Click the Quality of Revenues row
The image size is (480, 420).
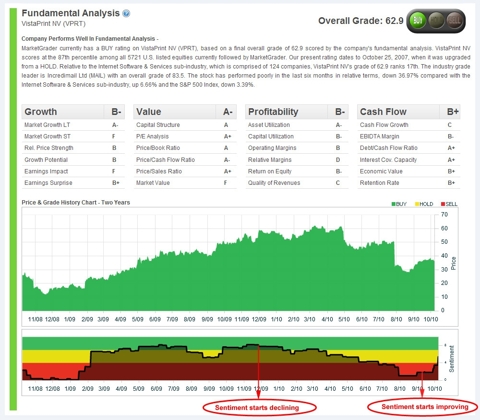pyautogui.click(x=297, y=183)
